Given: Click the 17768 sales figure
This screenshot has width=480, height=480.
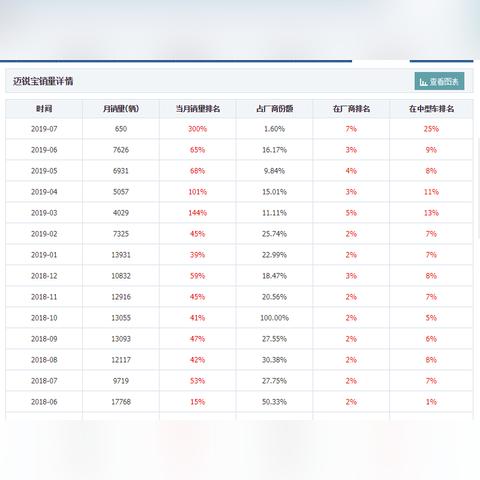Looking at the screenshot, I should 121,402.
